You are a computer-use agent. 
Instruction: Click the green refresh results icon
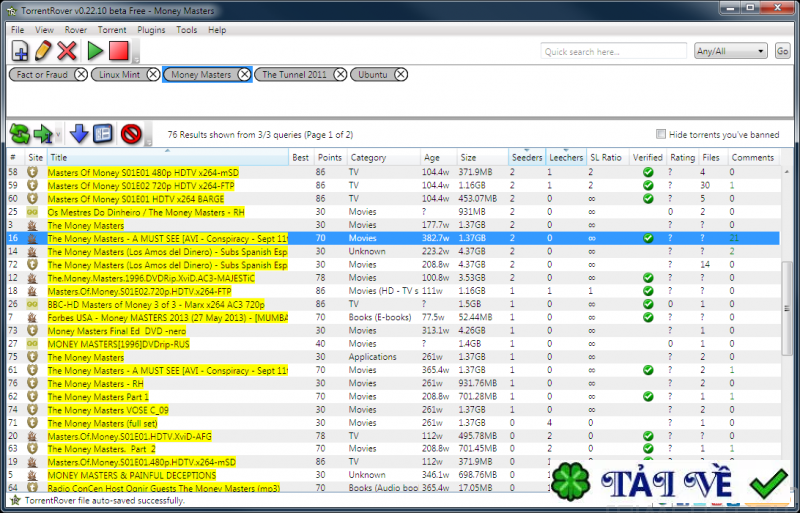coord(19,134)
